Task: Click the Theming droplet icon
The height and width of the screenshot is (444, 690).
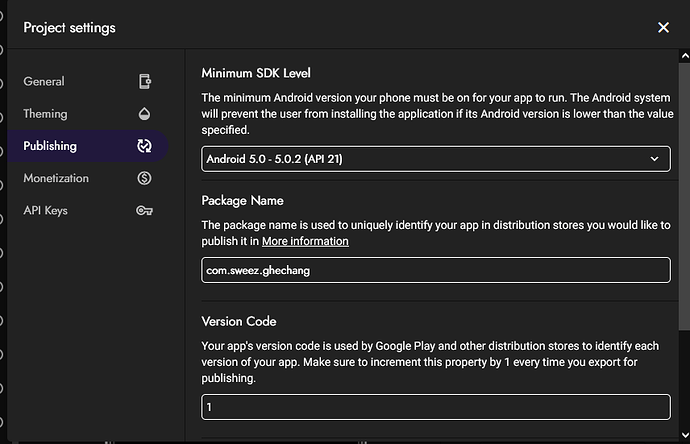Action: pos(144,114)
